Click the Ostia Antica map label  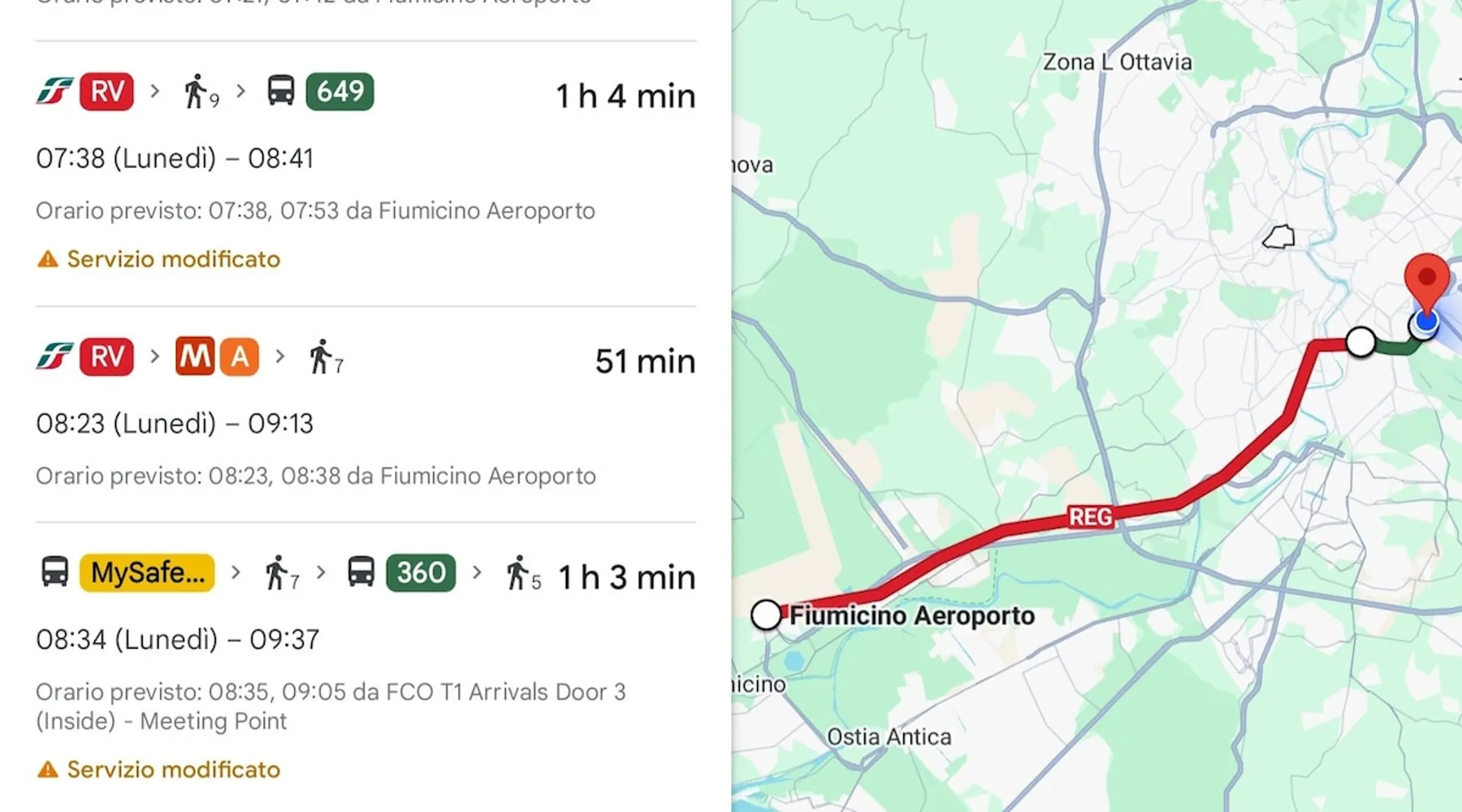click(889, 736)
